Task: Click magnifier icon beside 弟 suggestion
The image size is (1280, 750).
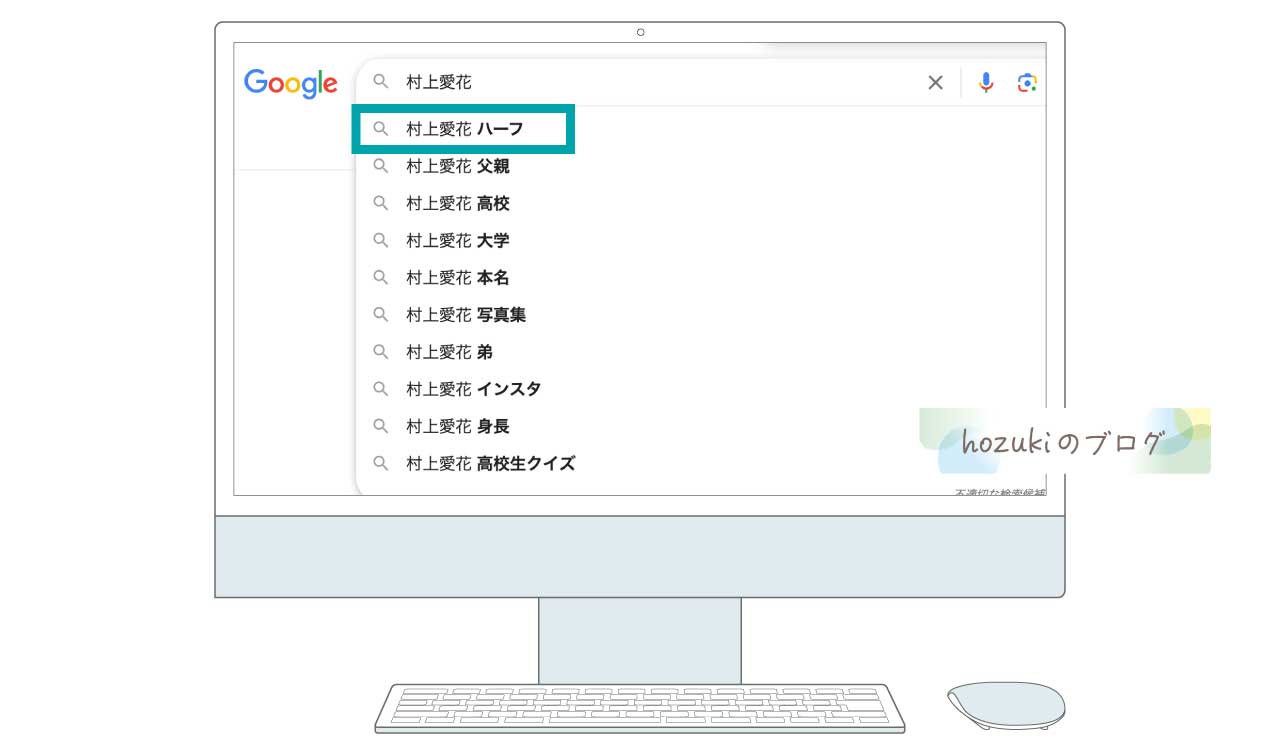Action: coord(380,352)
